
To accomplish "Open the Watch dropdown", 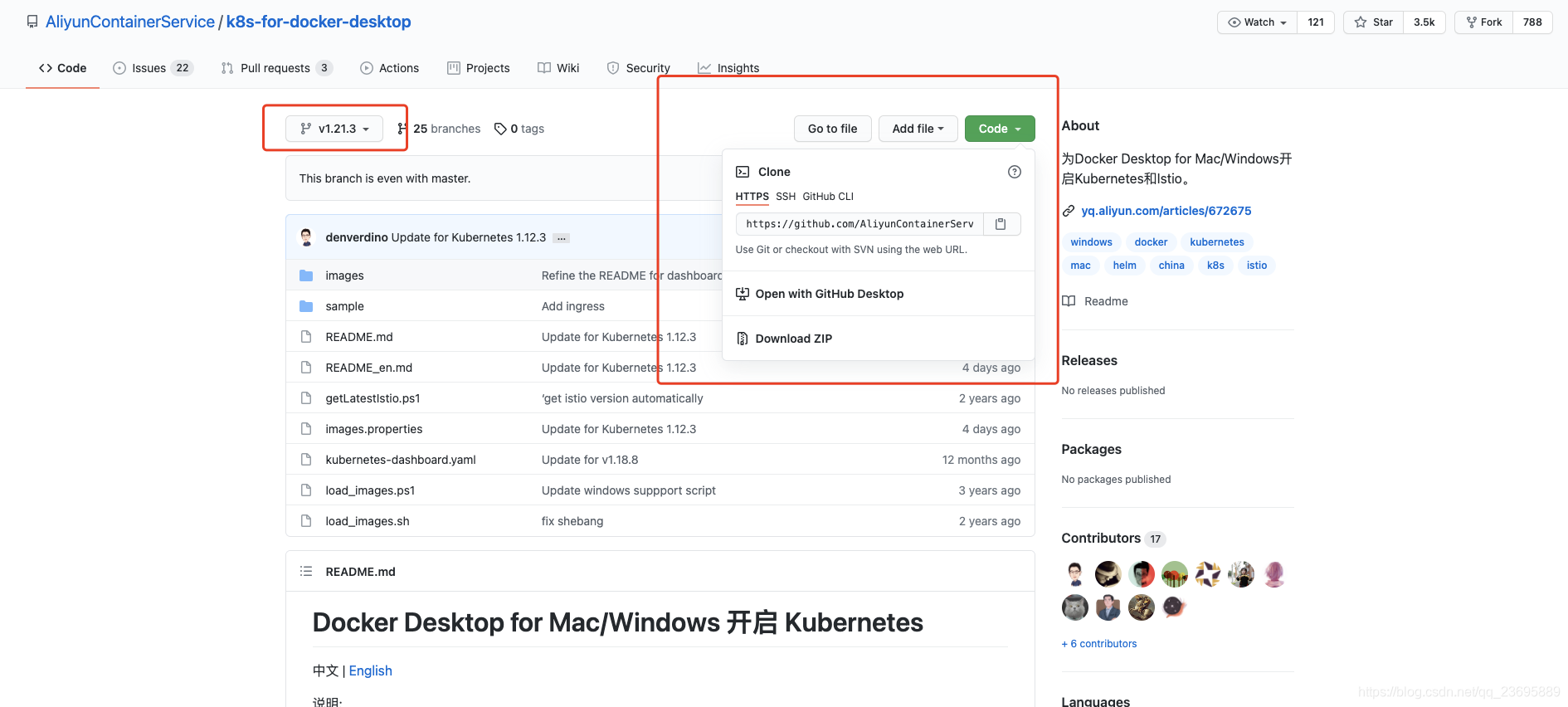I will coord(1257,22).
